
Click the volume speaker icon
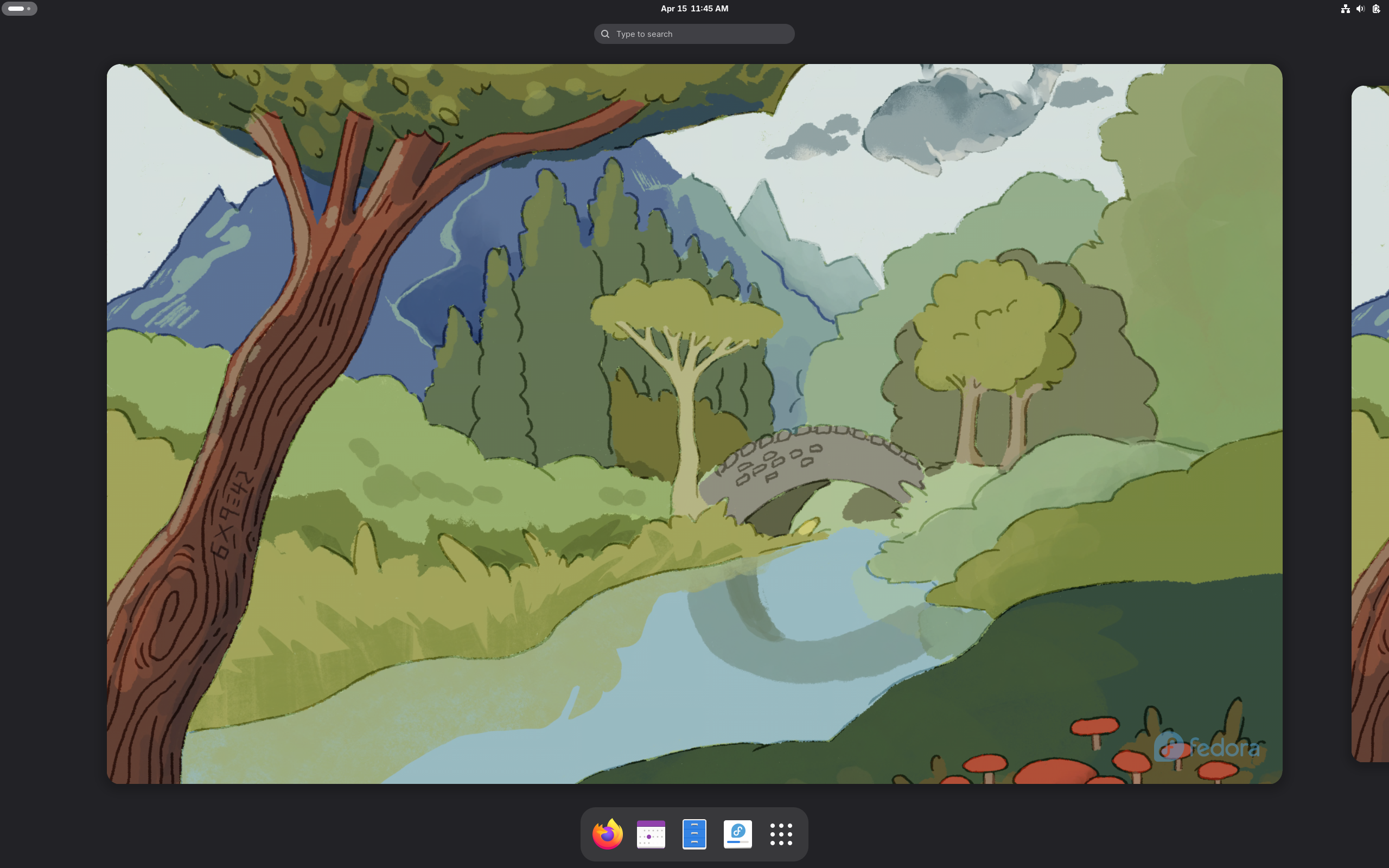(x=1360, y=9)
